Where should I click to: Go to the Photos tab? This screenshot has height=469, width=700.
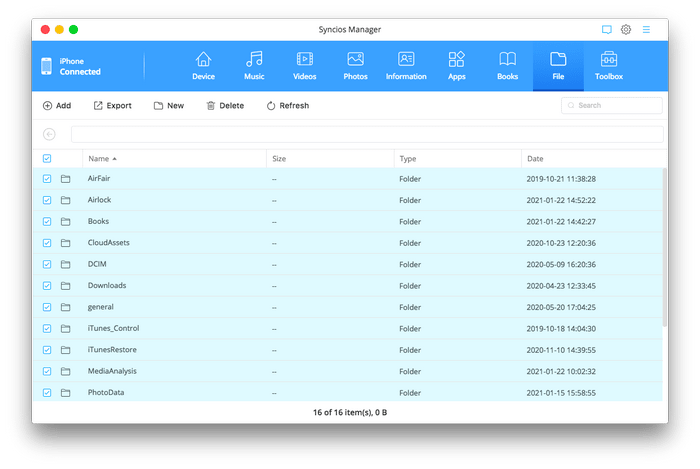(355, 66)
